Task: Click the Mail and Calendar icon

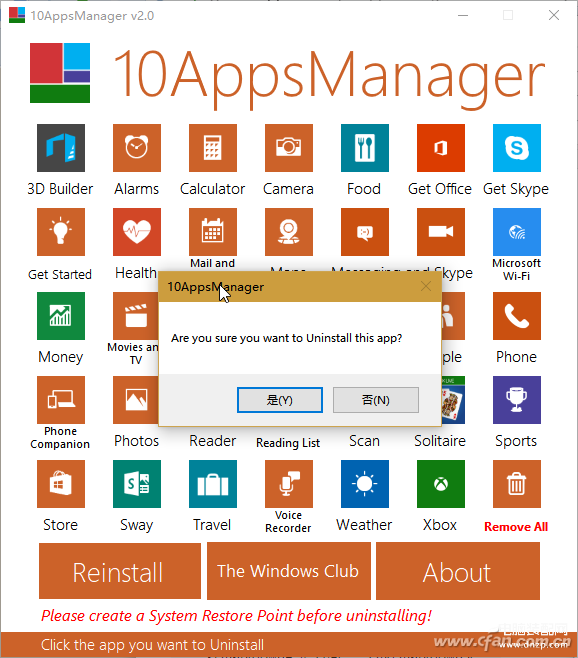Action: click(213, 232)
